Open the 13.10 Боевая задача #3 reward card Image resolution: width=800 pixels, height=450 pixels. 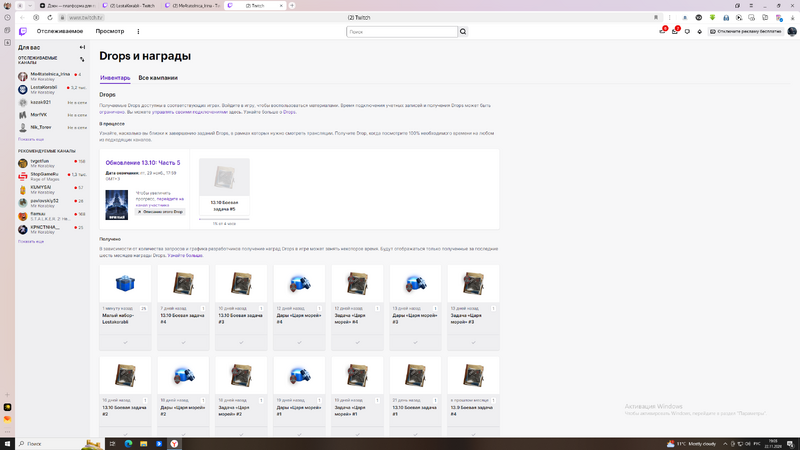[x=241, y=307]
